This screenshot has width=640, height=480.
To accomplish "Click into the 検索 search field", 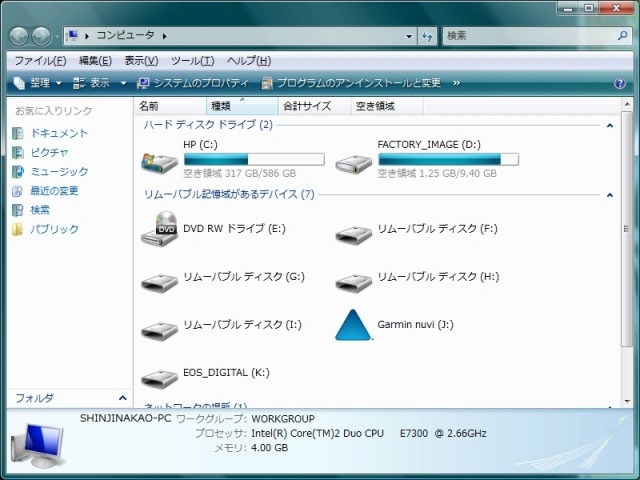I will point(529,36).
